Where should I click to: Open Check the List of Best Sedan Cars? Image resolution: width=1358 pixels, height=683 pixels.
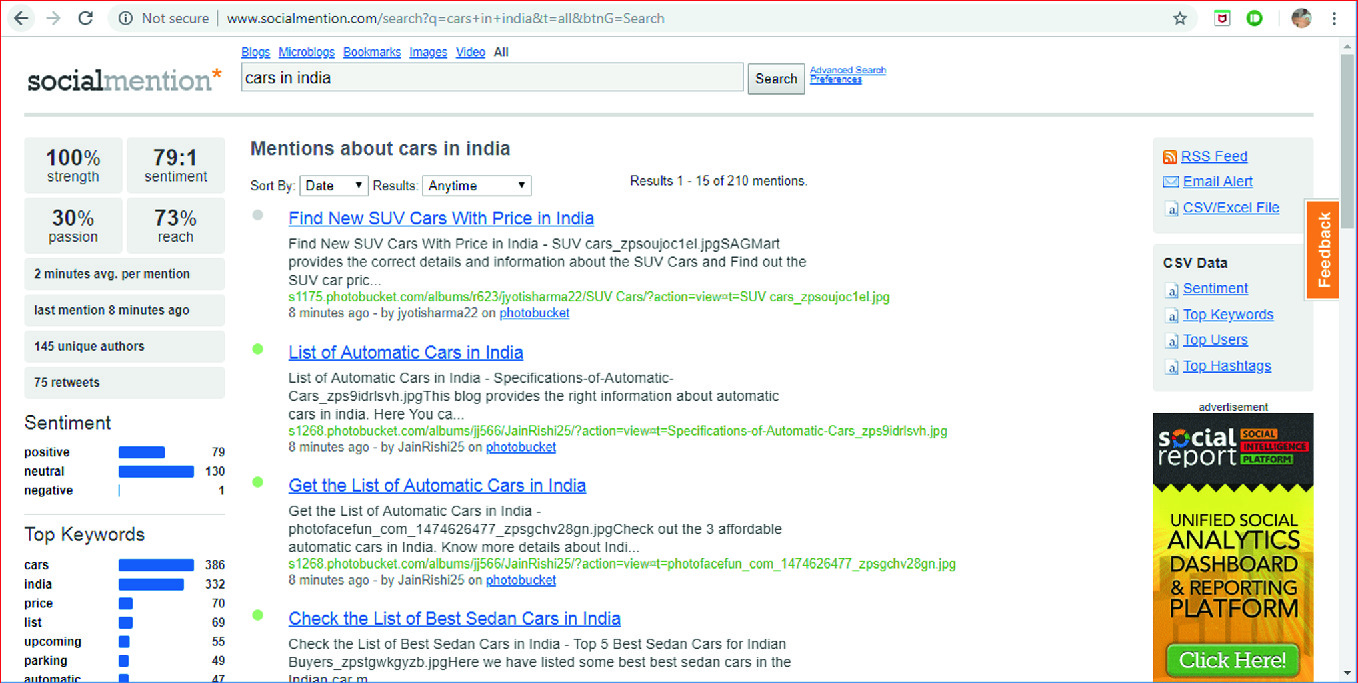coord(455,618)
